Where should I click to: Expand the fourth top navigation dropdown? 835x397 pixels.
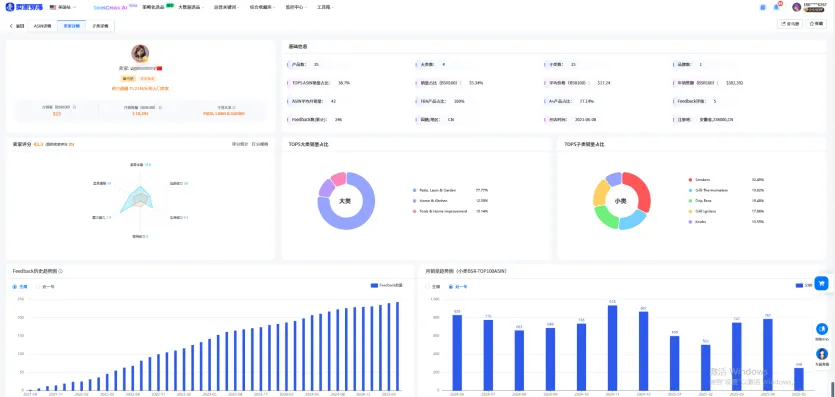[x=226, y=7]
